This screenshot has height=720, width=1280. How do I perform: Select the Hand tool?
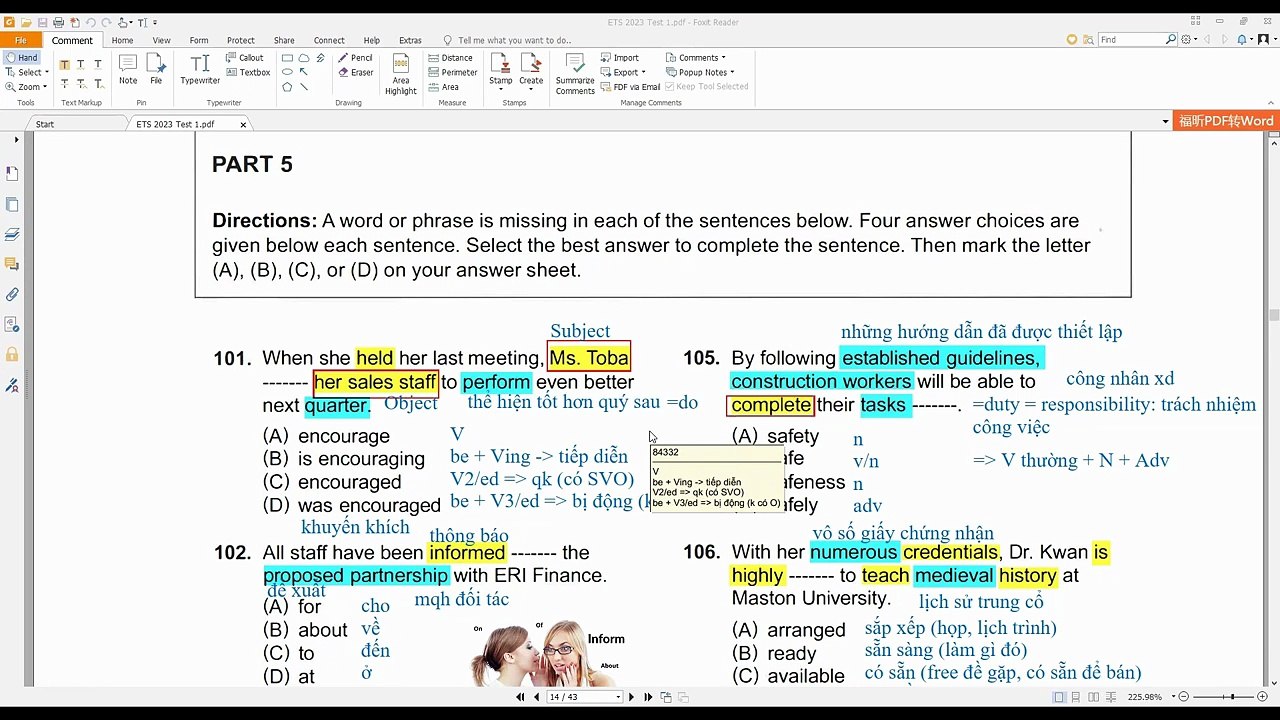(x=21, y=58)
